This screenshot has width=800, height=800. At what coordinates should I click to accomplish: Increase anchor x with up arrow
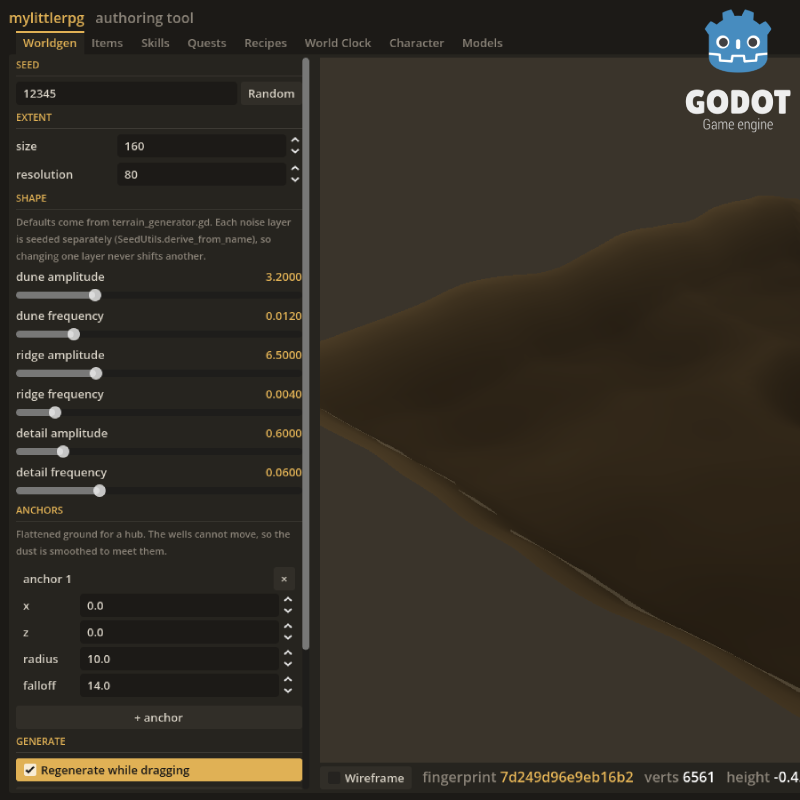288,600
